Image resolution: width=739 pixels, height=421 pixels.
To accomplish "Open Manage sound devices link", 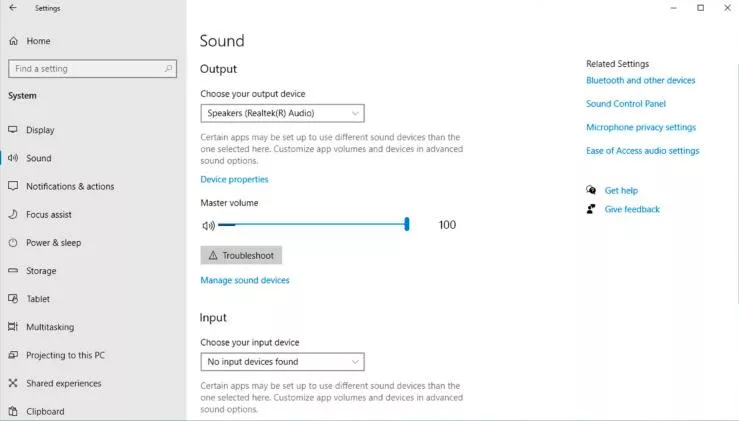I will coord(245,281).
